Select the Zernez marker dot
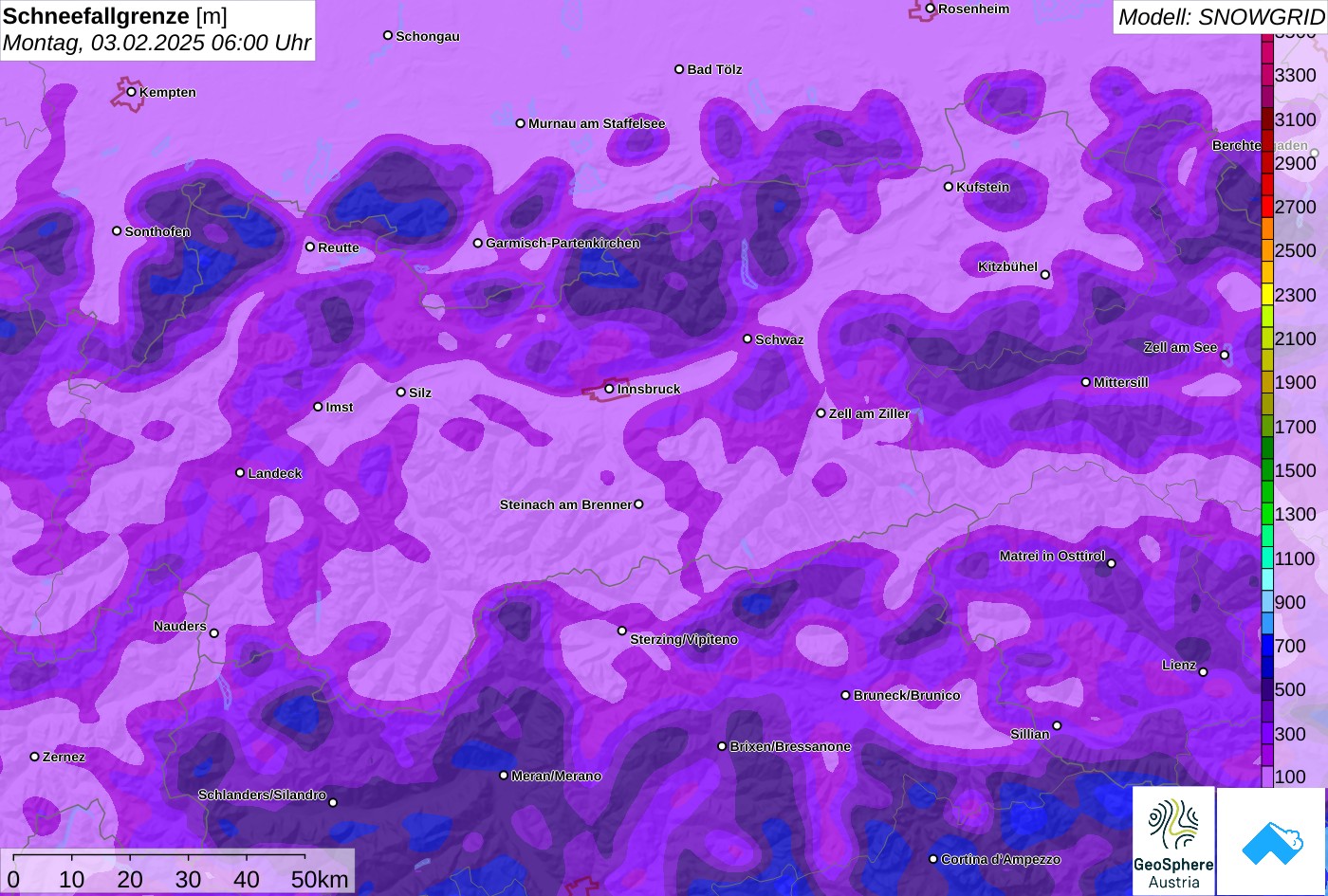Image resolution: width=1328 pixels, height=896 pixels. [35, 757]
